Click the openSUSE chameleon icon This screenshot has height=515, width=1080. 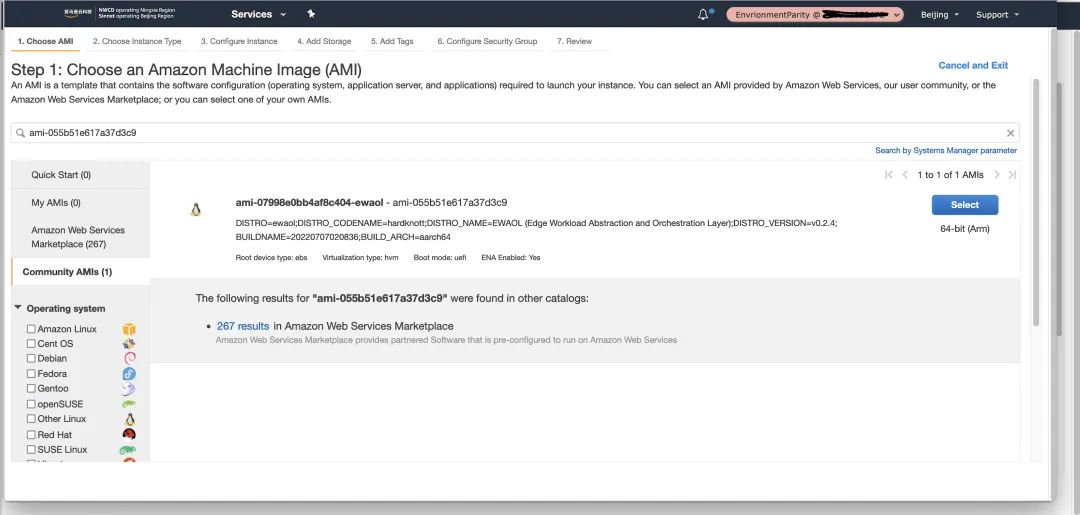click(129, 404)
